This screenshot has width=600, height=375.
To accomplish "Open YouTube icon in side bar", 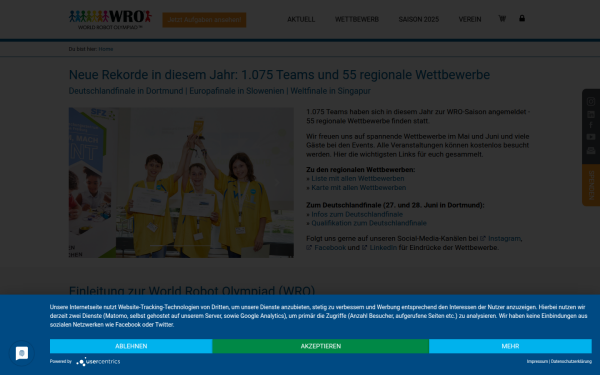I will [591, 137].
